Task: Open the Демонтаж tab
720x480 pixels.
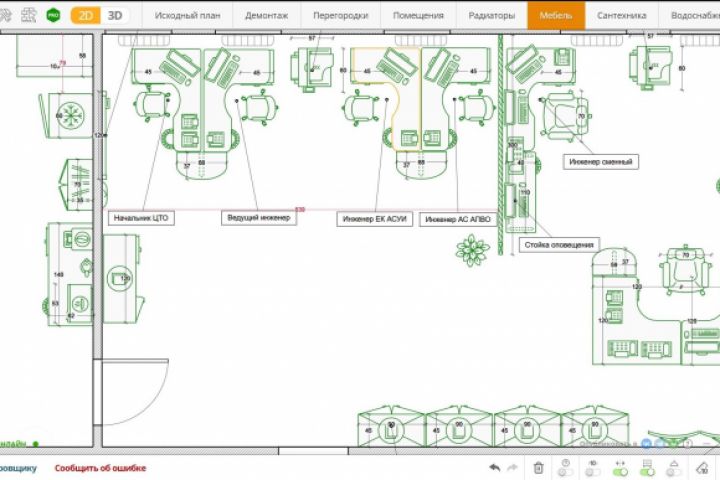Action: point(266,16)
